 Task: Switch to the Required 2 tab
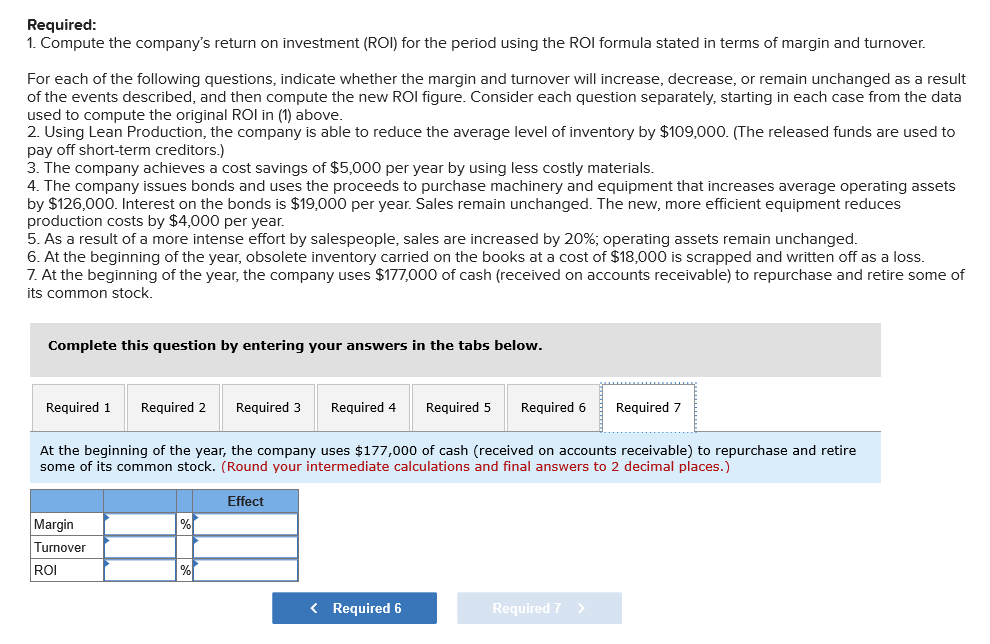[x=173, y=407]
